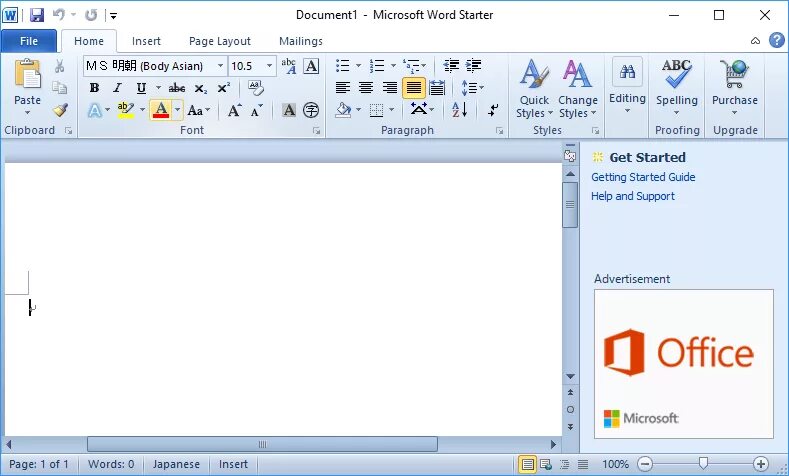Click the Save icon in quick access toolbar
This screenshot has height=476, width=789.
37,15
